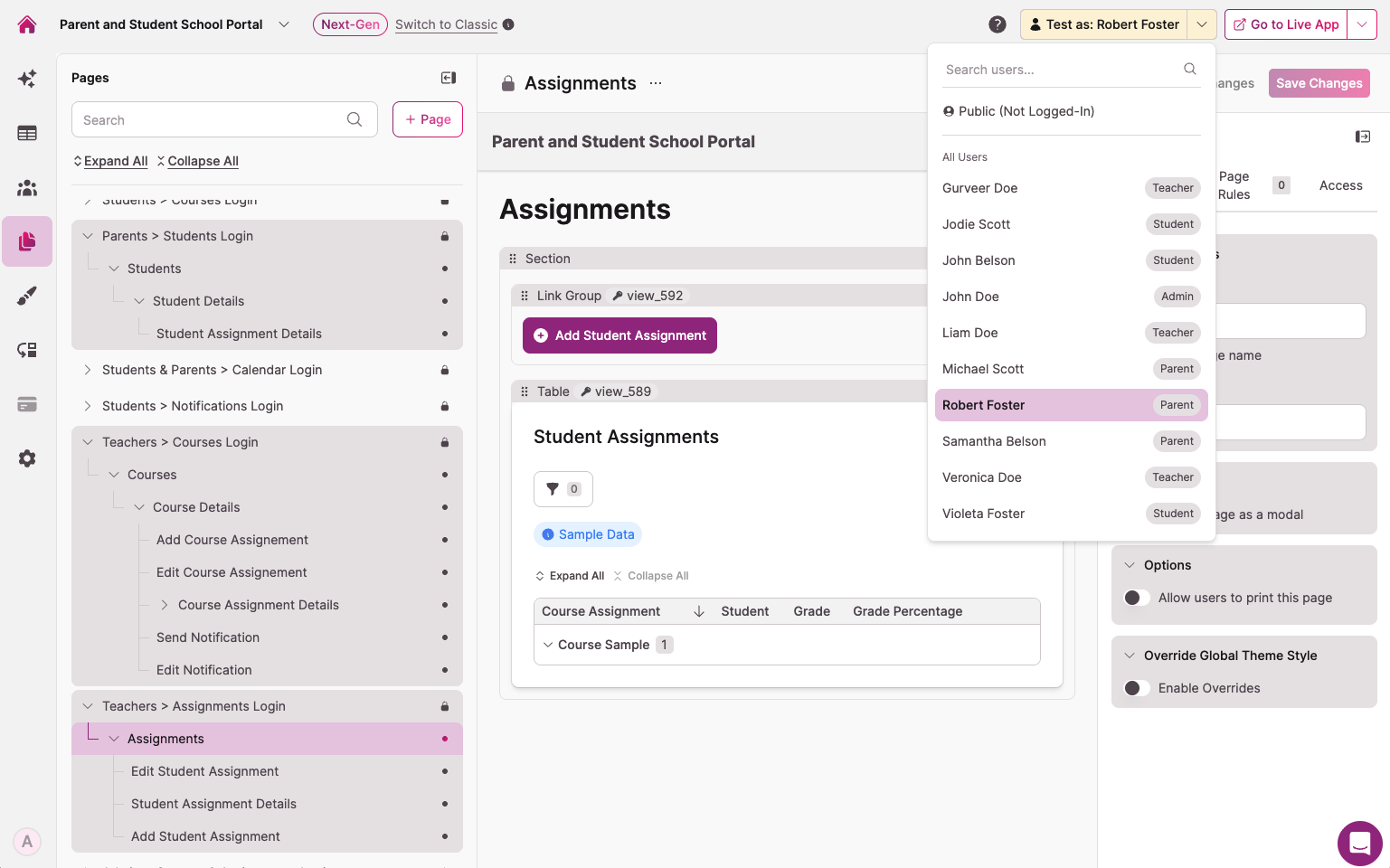The image size is (1390, 868).
Task: Click the Save Changes button
Action: [x=1319, y=82]
